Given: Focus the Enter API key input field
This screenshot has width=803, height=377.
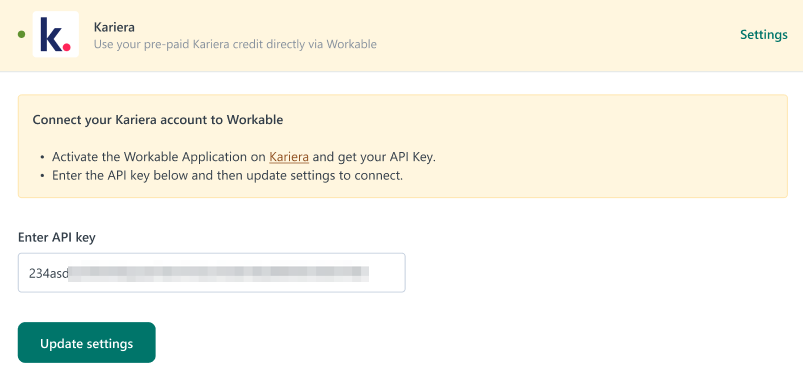Looking at the screenshot, I should tap(212, 273).
